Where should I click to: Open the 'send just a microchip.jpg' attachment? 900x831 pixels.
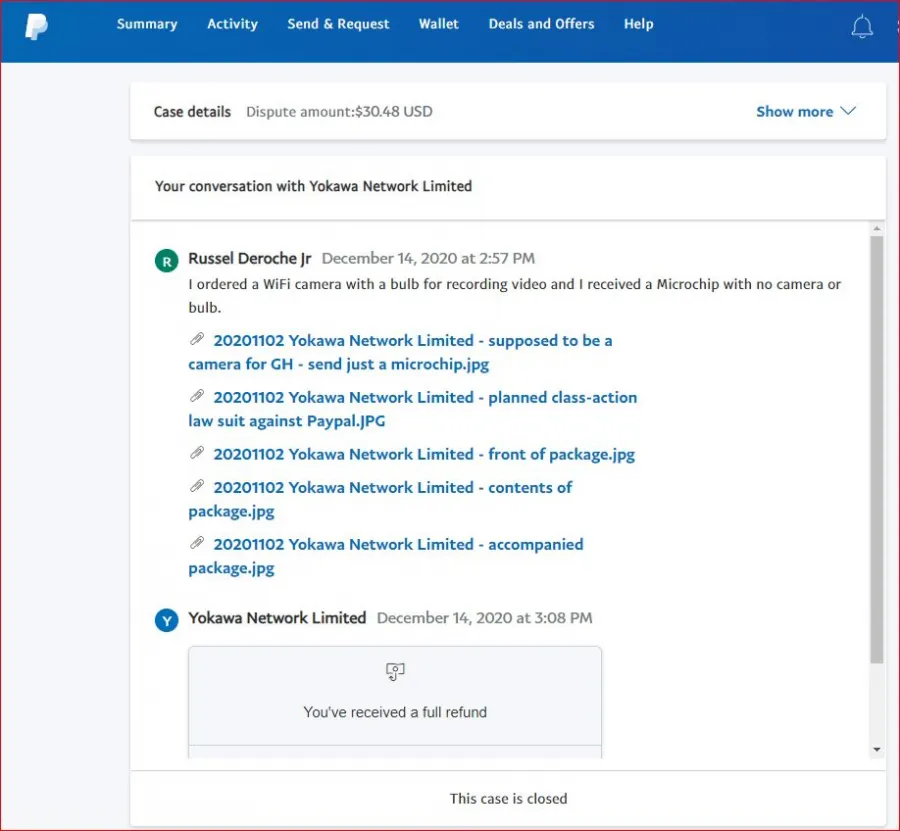[401, 352]
